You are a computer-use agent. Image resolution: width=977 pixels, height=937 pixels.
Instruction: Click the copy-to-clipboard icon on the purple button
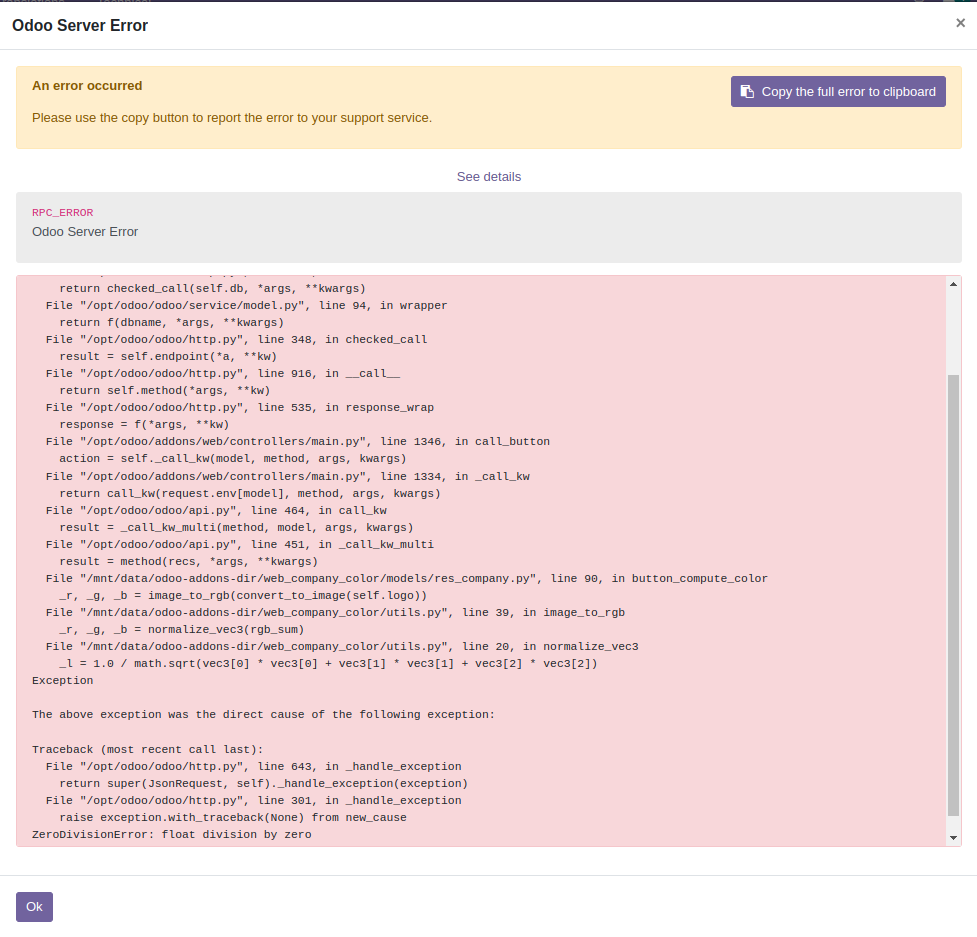click(747, 91)
